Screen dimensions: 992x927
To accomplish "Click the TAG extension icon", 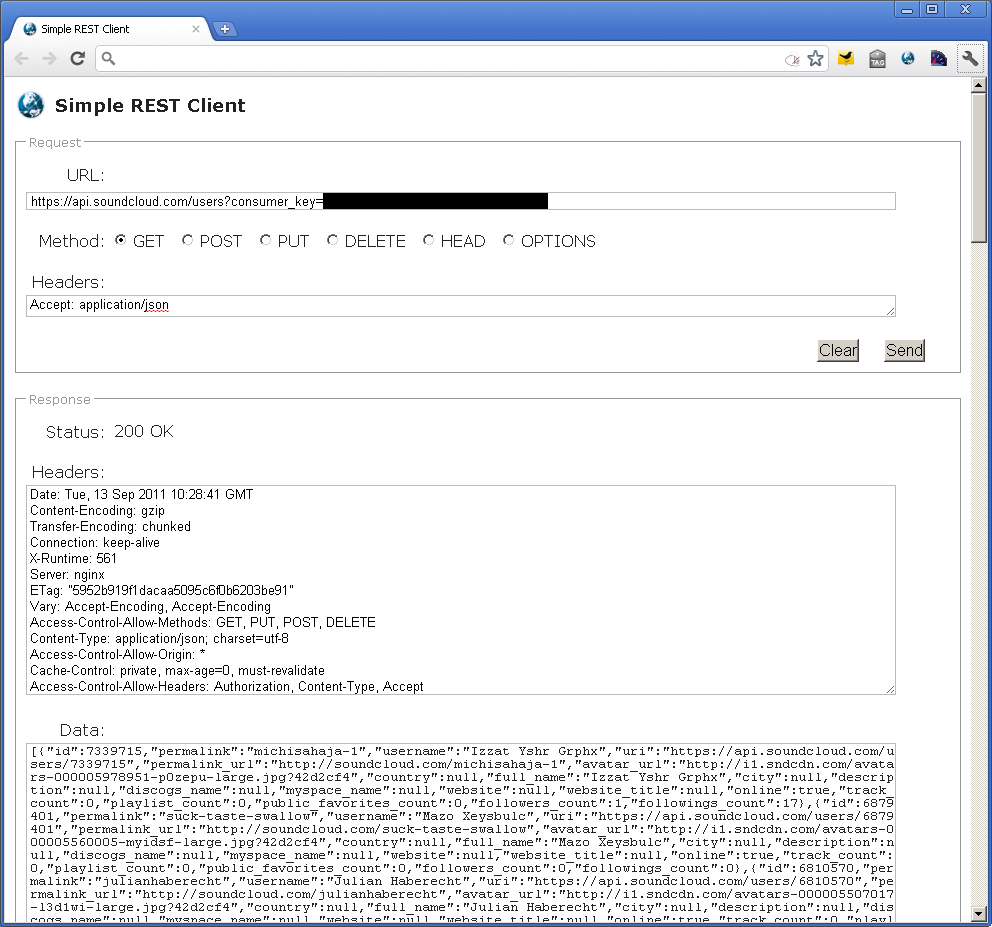I will pyautogui.click(x=877, y=59).
